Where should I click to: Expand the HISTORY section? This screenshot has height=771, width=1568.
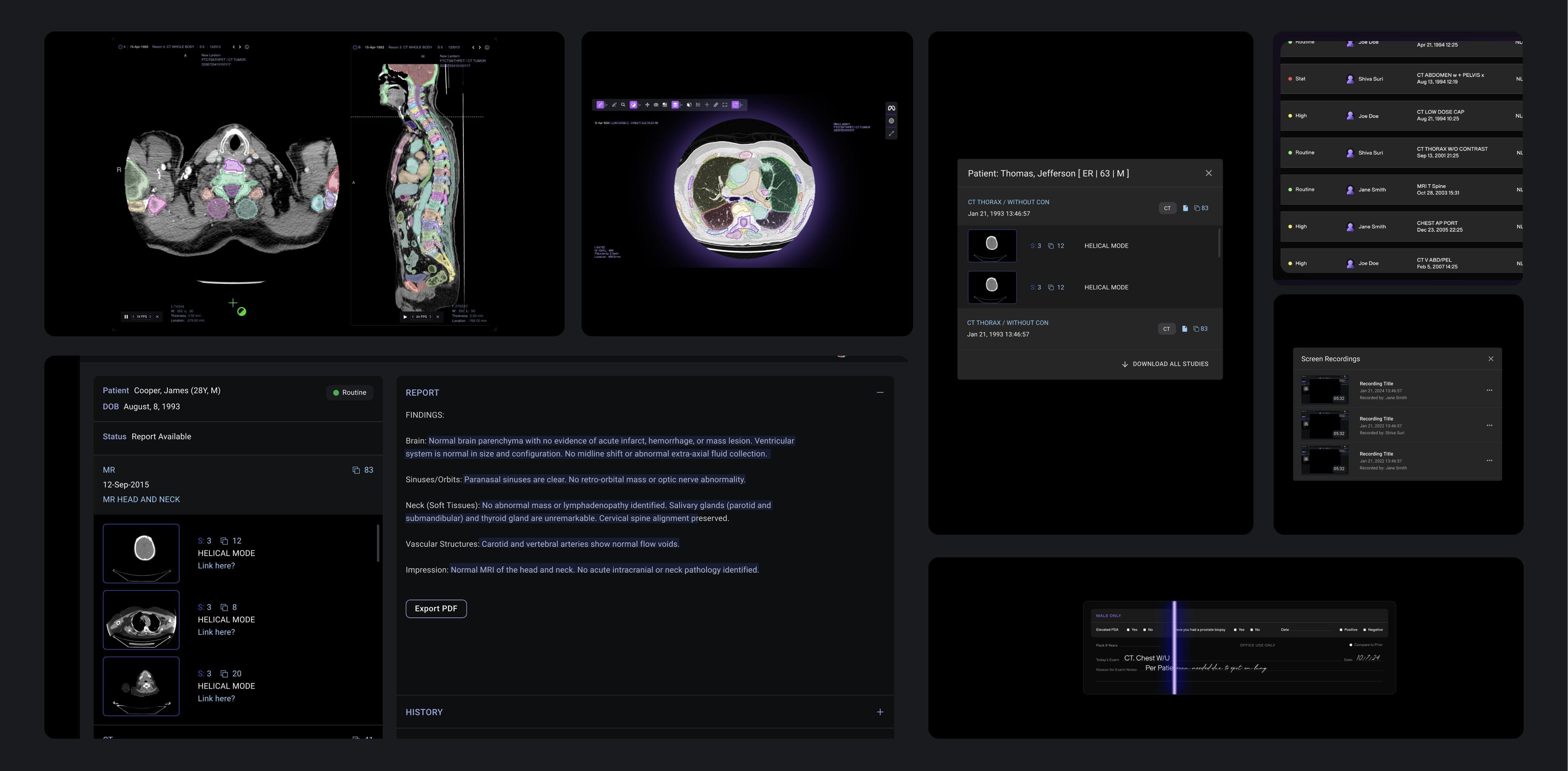coord(880,712)
